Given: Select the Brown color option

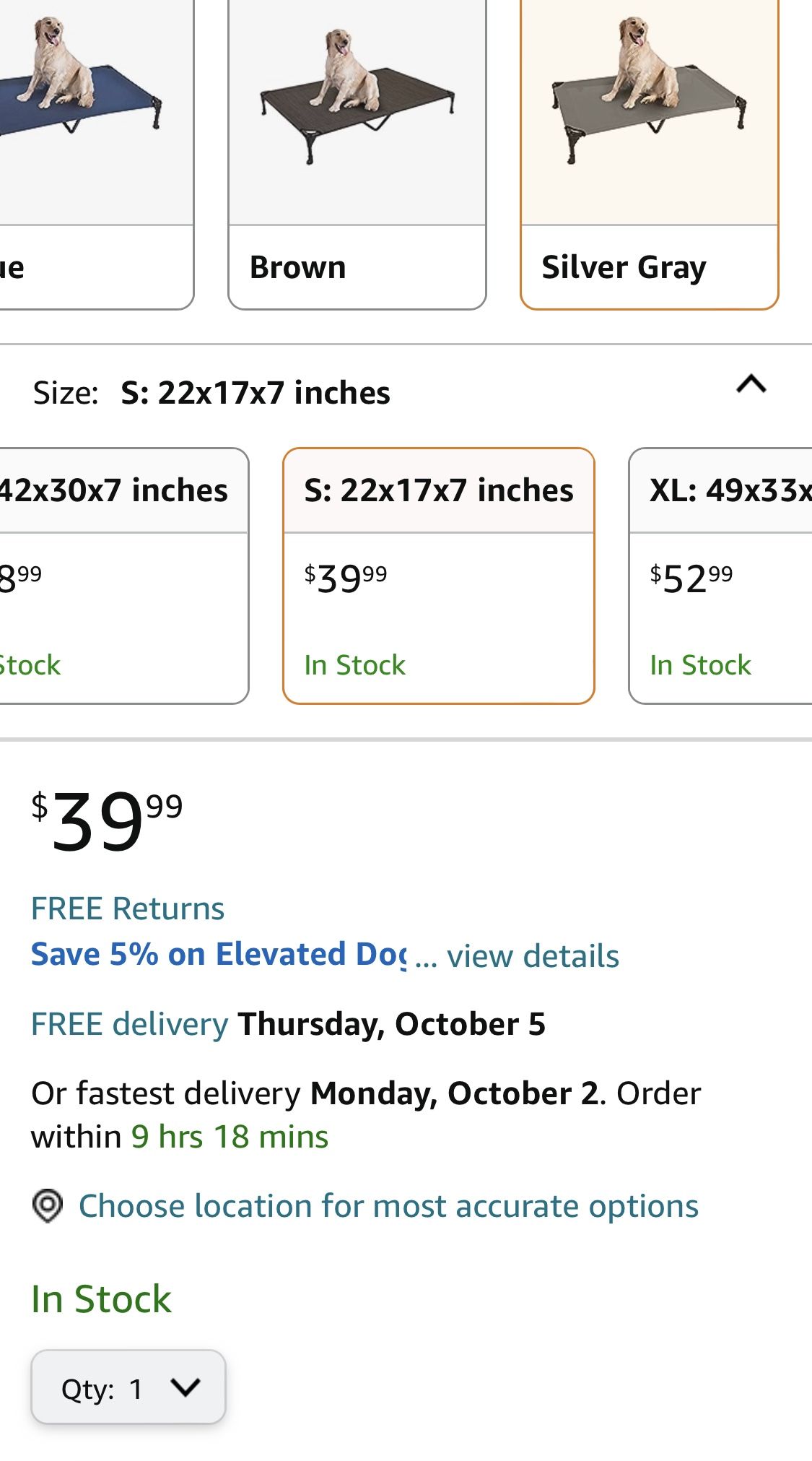Looking at the screenshot, I should [357, 155].
